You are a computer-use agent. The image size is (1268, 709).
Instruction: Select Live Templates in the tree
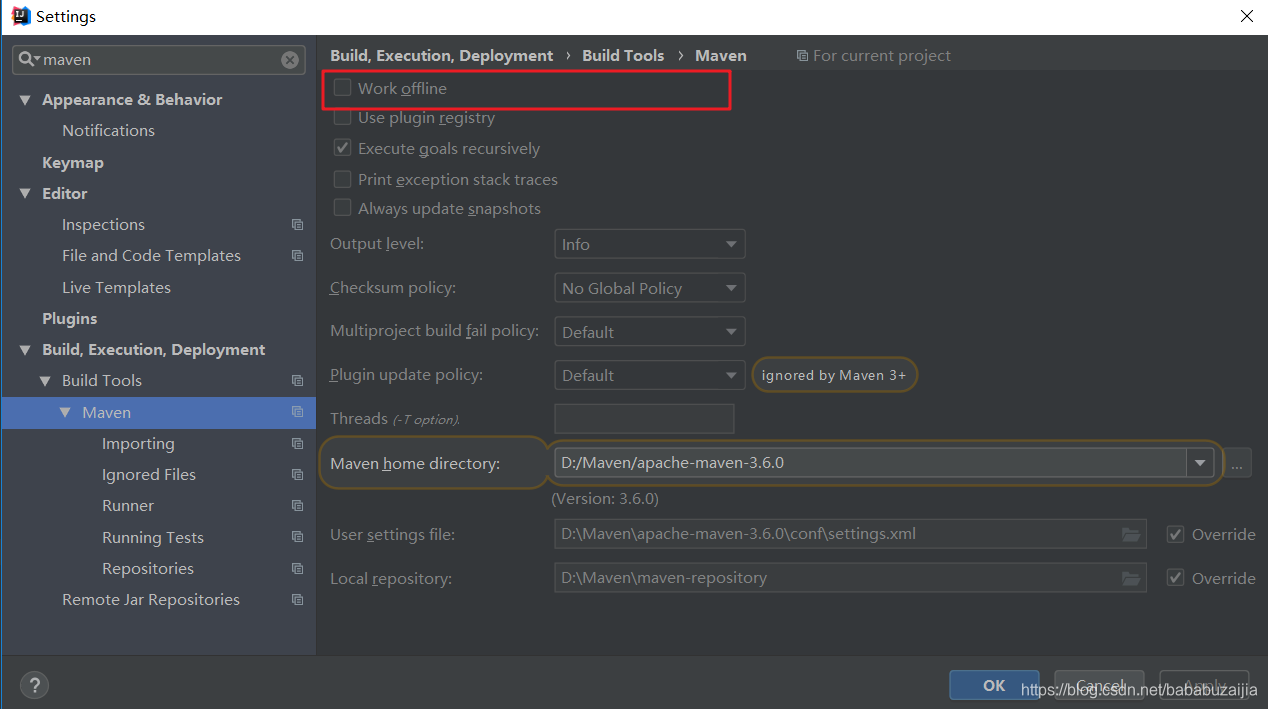(x=116, y=288)
